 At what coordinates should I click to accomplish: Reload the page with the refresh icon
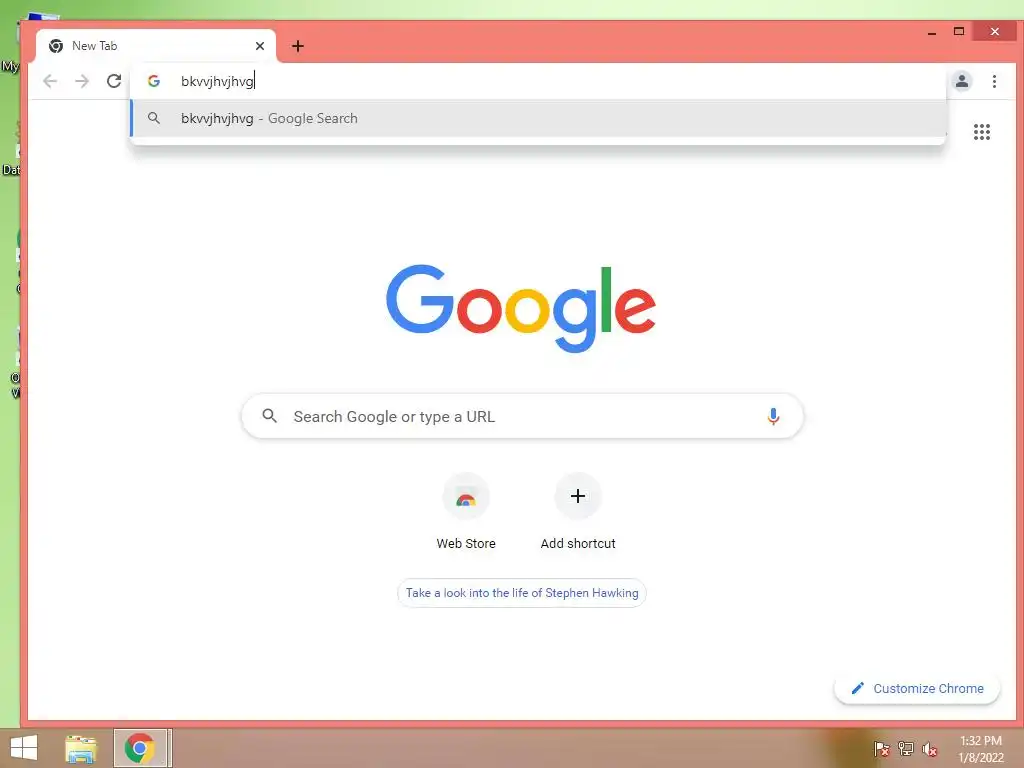114,81
